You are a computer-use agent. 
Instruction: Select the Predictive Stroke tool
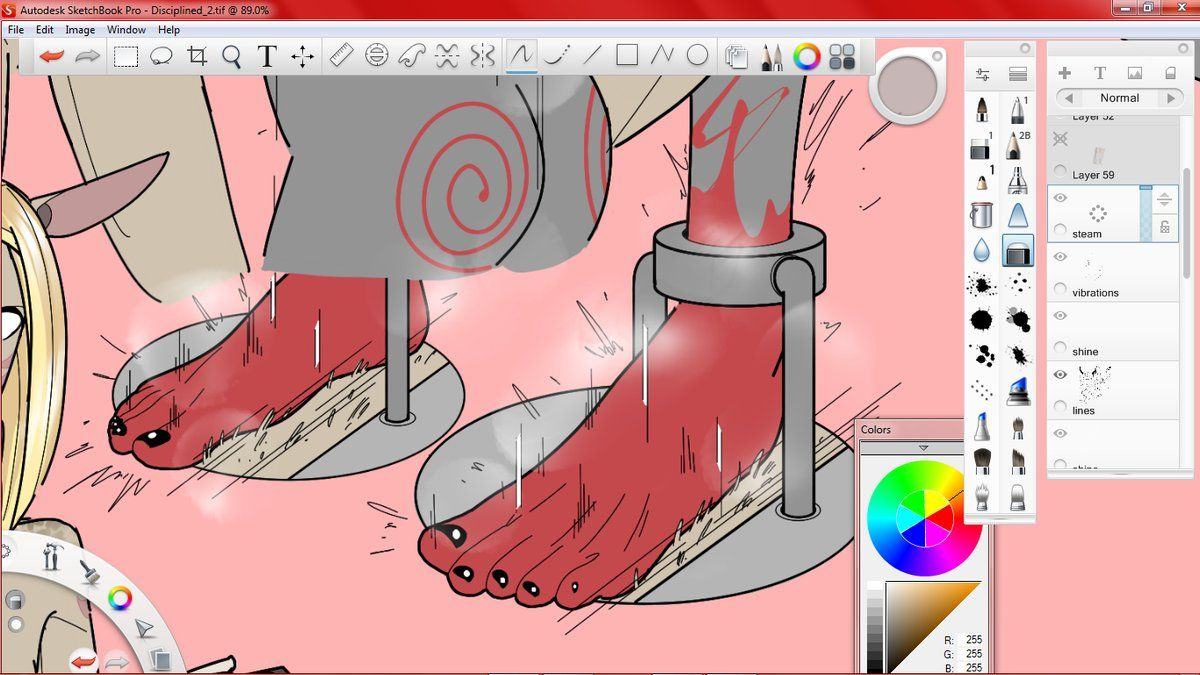(x=556, y=55)
